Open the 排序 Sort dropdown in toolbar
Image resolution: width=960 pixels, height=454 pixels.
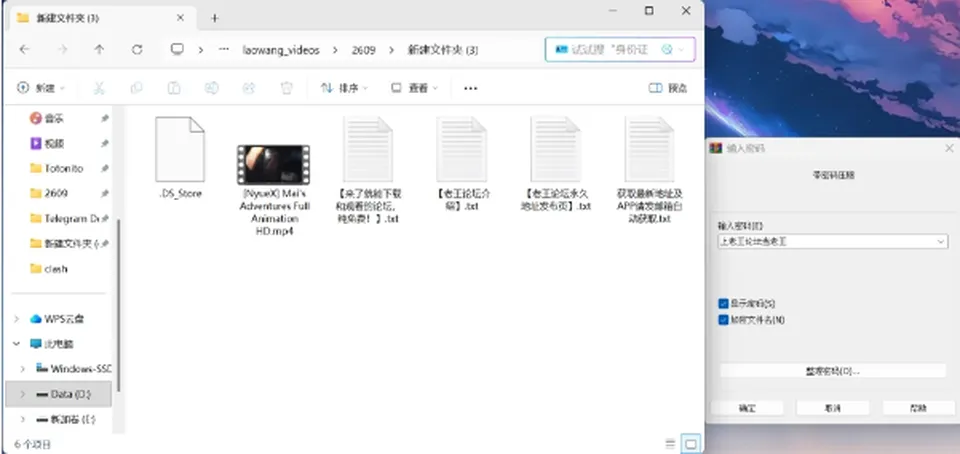[x=345, y=88]
